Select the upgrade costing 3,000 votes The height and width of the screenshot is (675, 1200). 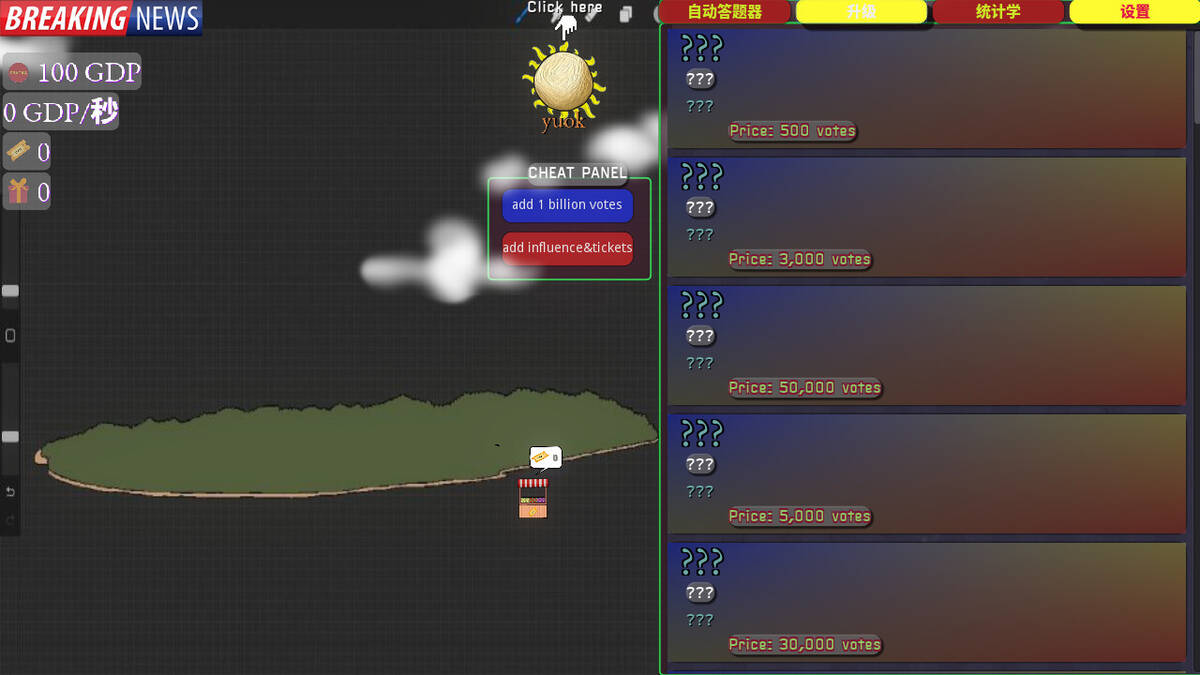(x=926, y=217)
